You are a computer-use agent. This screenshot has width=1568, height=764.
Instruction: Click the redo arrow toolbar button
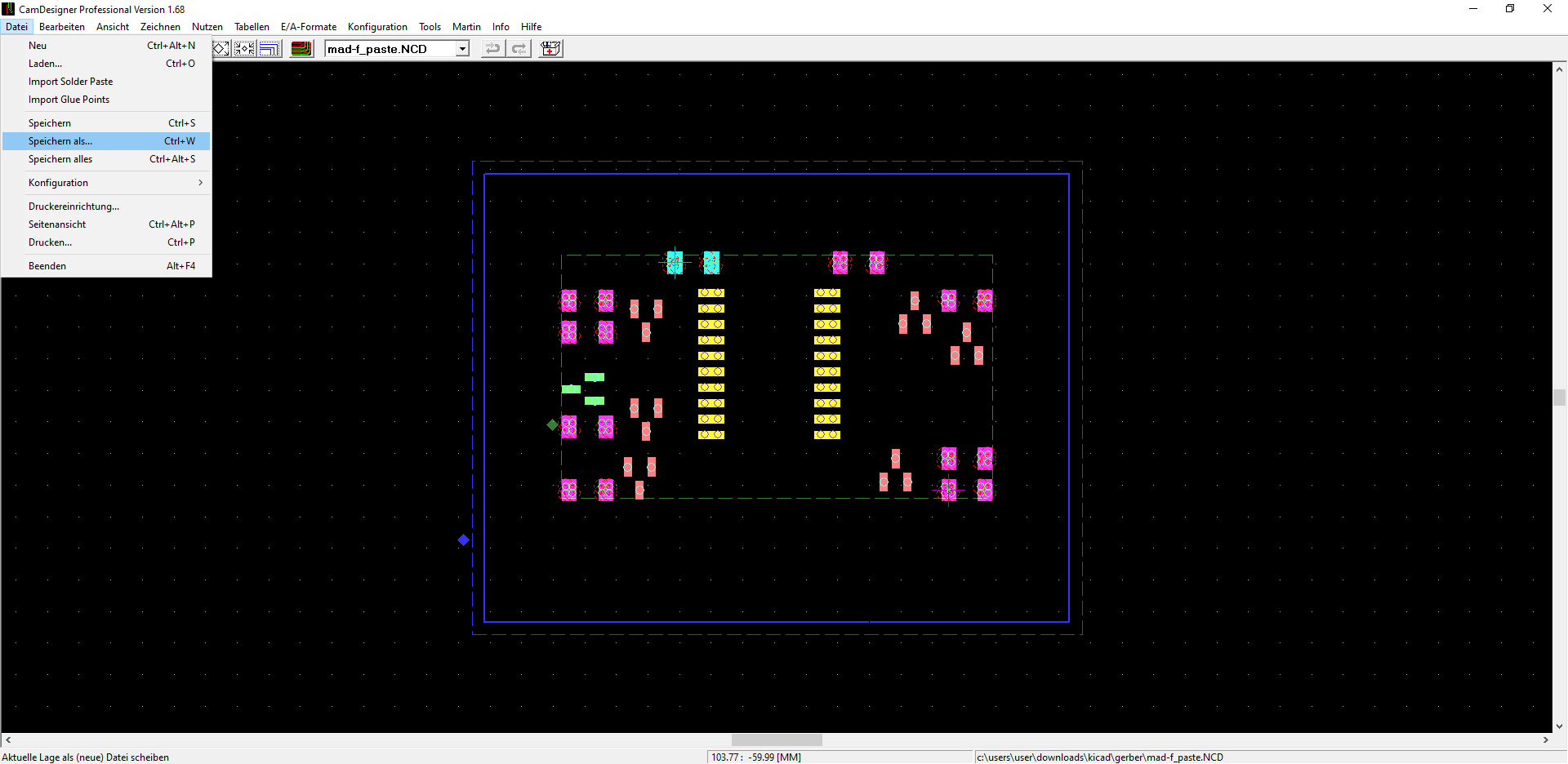[x=519, y=49]
